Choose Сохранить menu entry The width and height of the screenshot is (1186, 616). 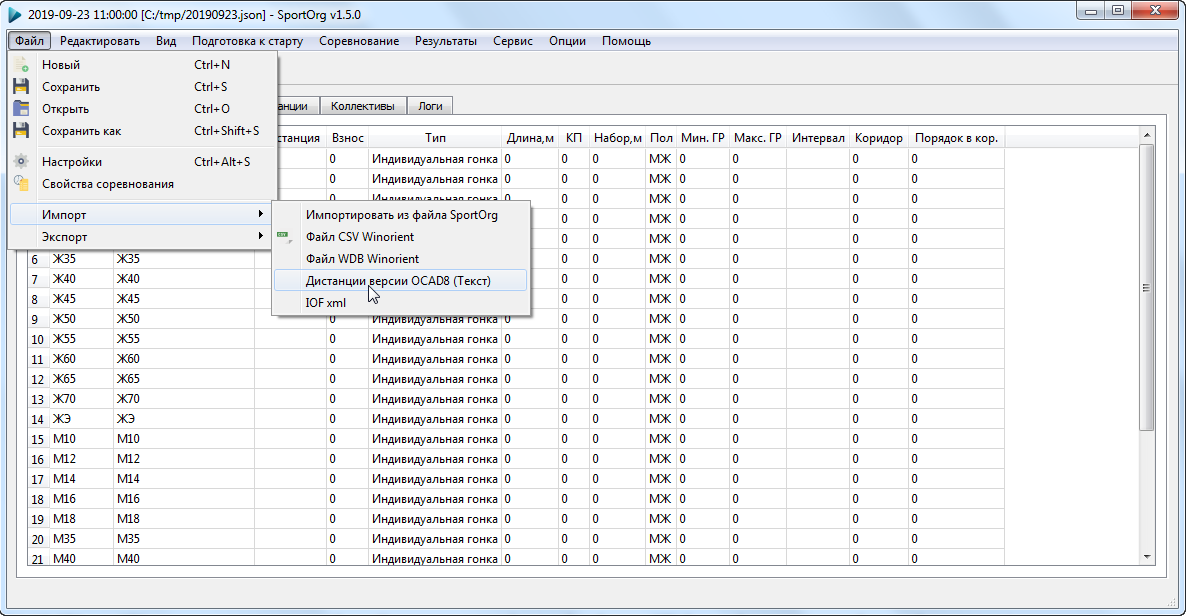(143, 87)
